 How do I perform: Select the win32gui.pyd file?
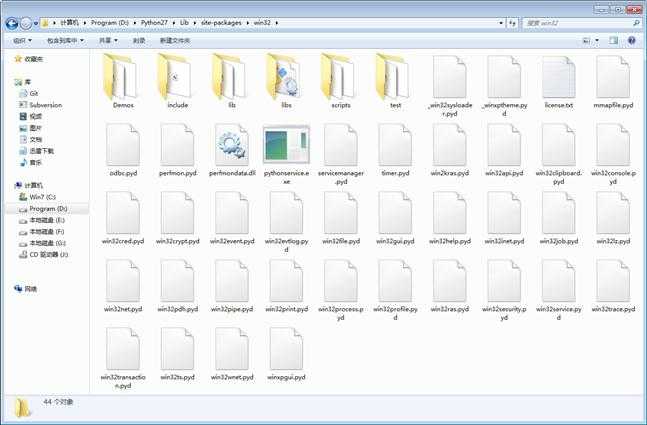[x=395, y=218]
